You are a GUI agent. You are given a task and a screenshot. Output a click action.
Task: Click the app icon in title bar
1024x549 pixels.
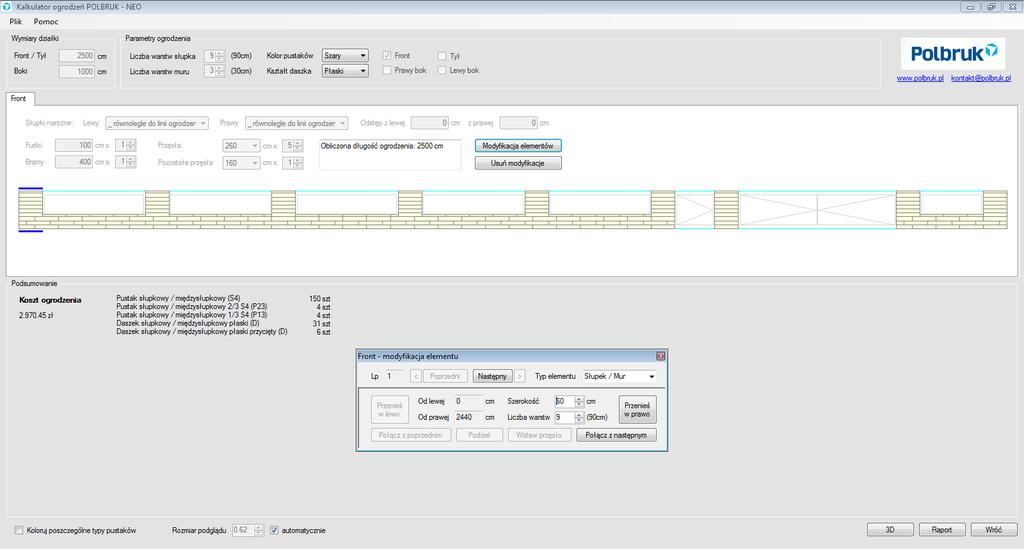7,7
